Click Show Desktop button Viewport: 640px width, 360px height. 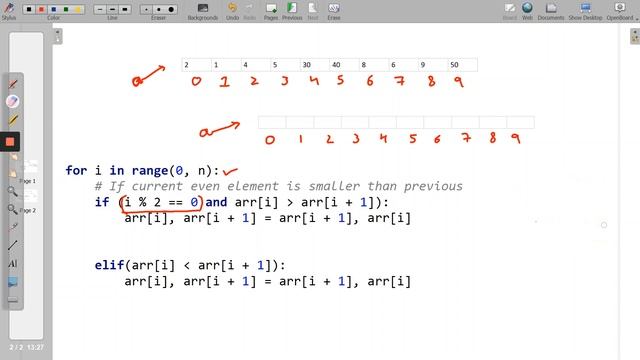point(585,11)
